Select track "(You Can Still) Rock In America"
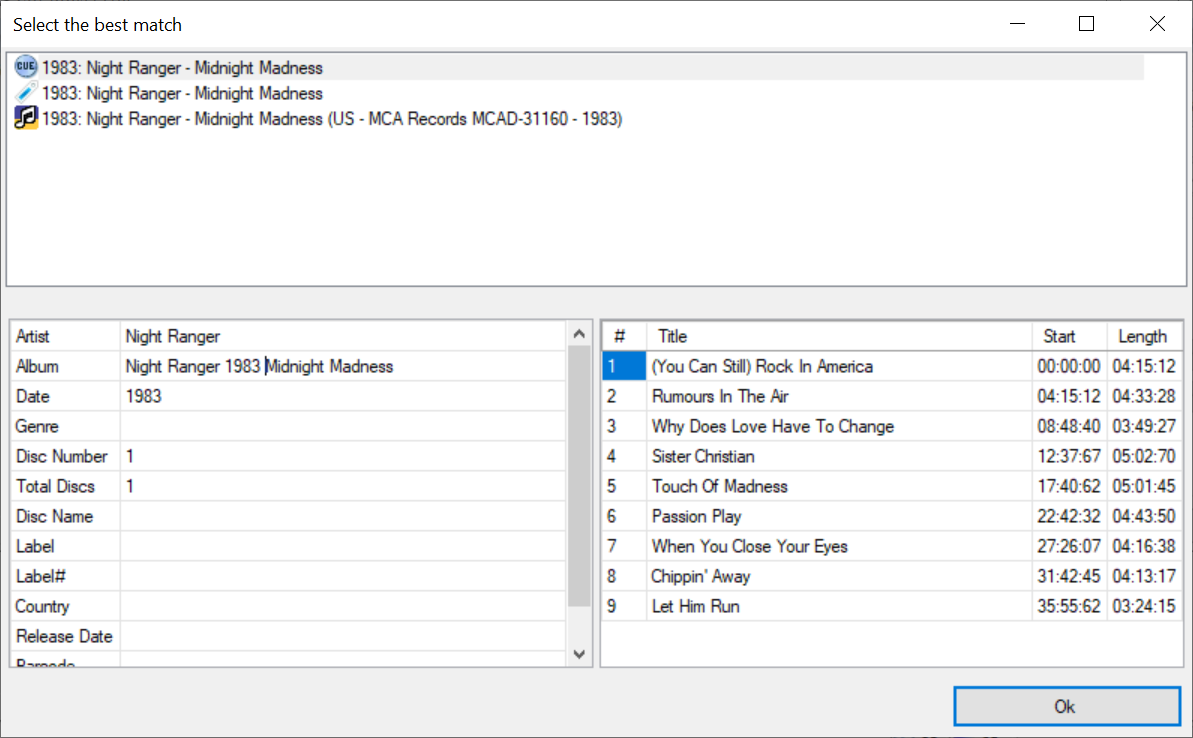Image resolution: width=1193 pixels, height=738 pixels. tap(762, 366)
